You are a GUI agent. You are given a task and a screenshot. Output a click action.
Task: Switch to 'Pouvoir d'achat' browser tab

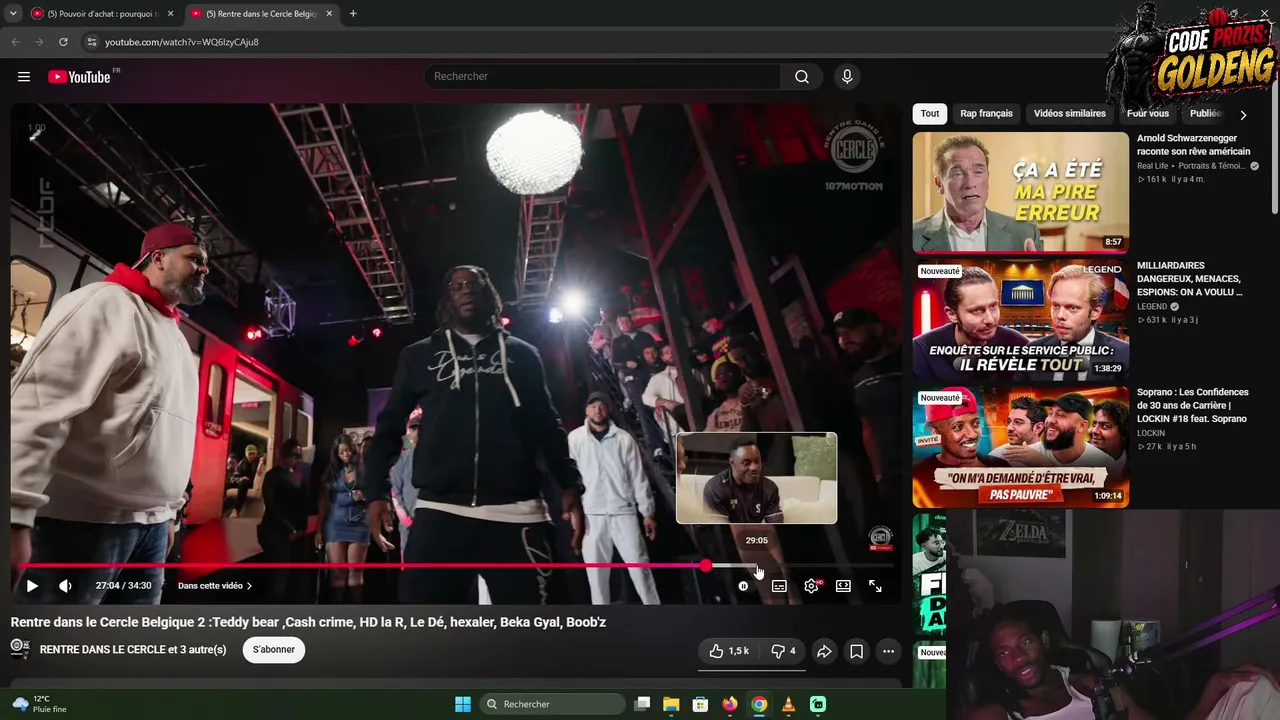point(103,14)
